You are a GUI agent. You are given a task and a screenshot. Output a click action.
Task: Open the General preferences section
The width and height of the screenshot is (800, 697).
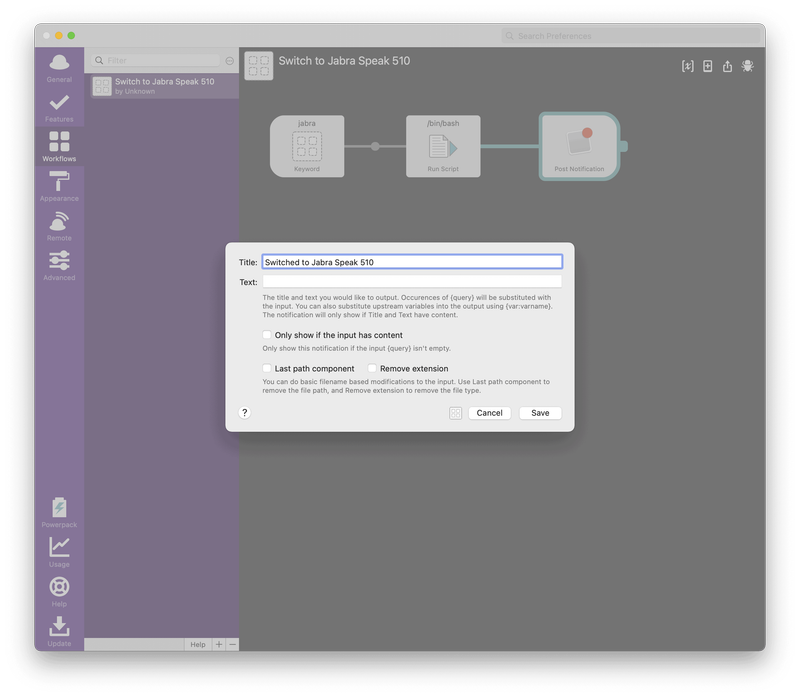tap(59, 67)
